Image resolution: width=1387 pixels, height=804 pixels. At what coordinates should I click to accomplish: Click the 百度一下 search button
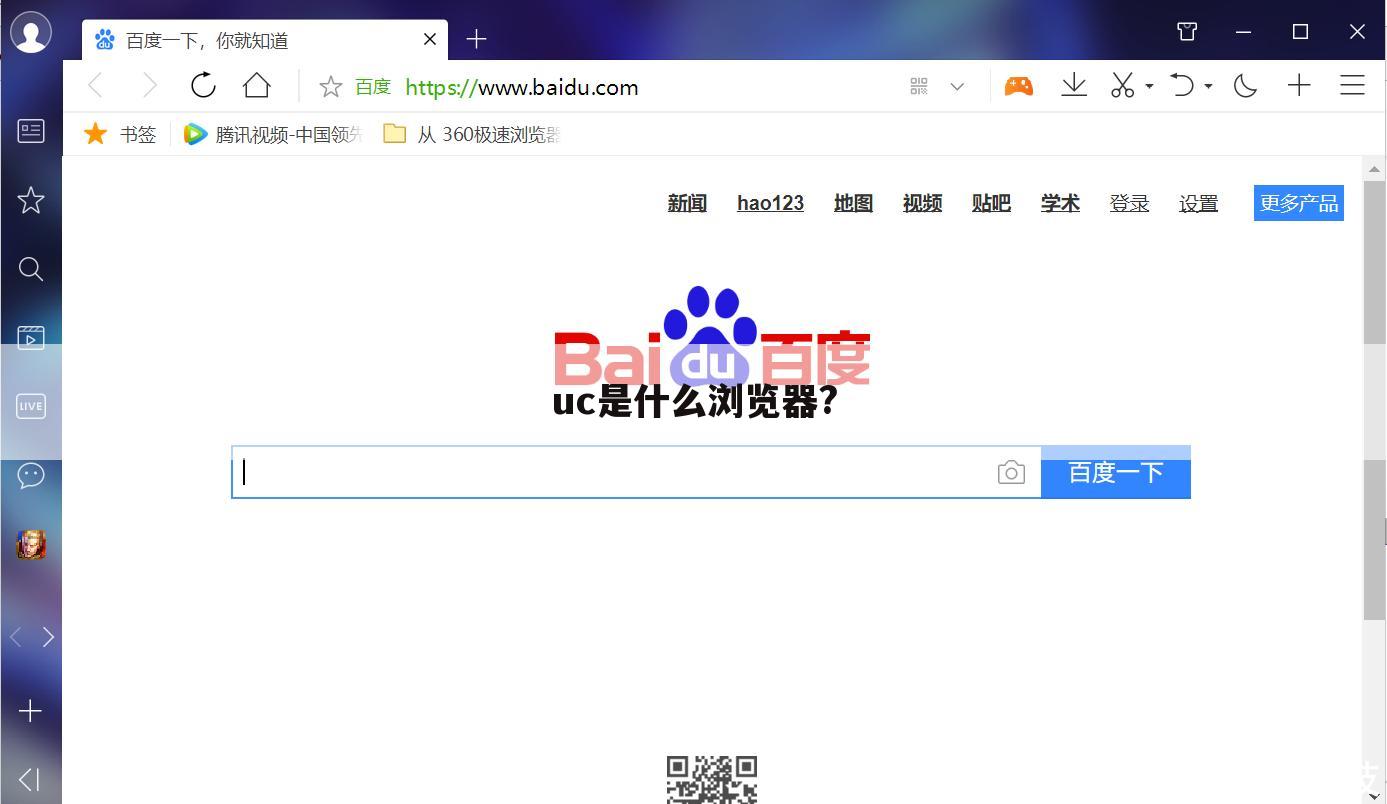(1115, 472)
